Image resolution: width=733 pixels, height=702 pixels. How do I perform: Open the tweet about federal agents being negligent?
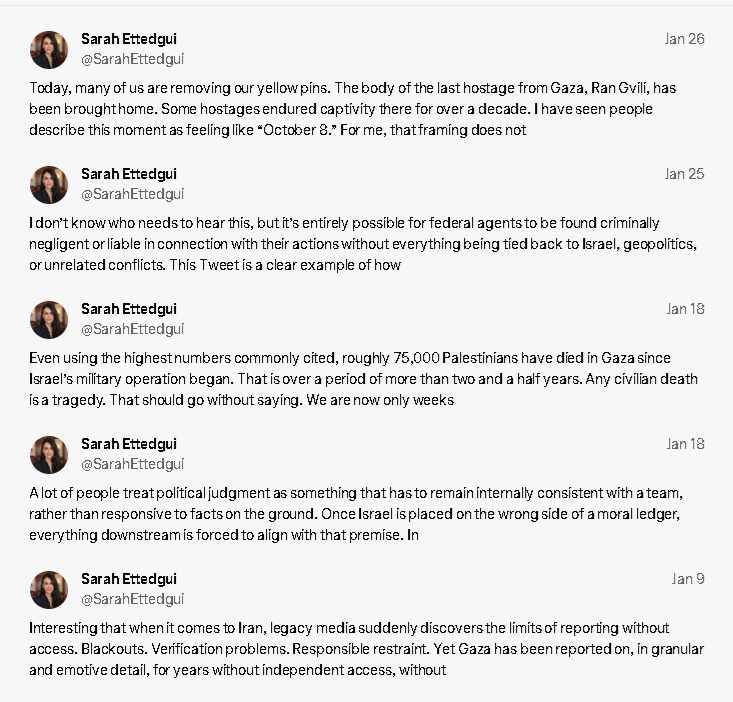pyautogui.click(x=363, y=244)
